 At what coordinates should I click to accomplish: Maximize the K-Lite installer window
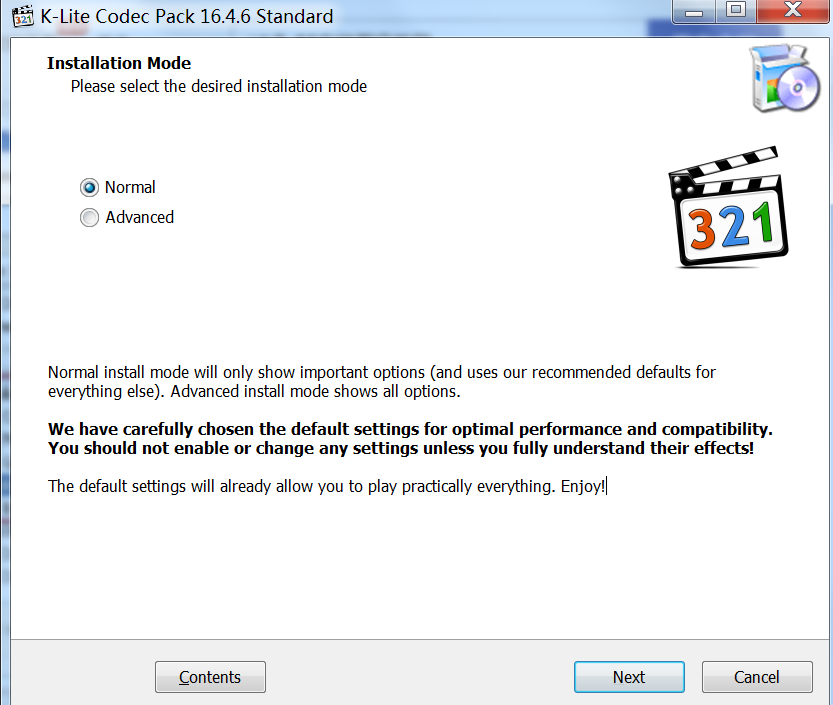click(x=736, y=11)
